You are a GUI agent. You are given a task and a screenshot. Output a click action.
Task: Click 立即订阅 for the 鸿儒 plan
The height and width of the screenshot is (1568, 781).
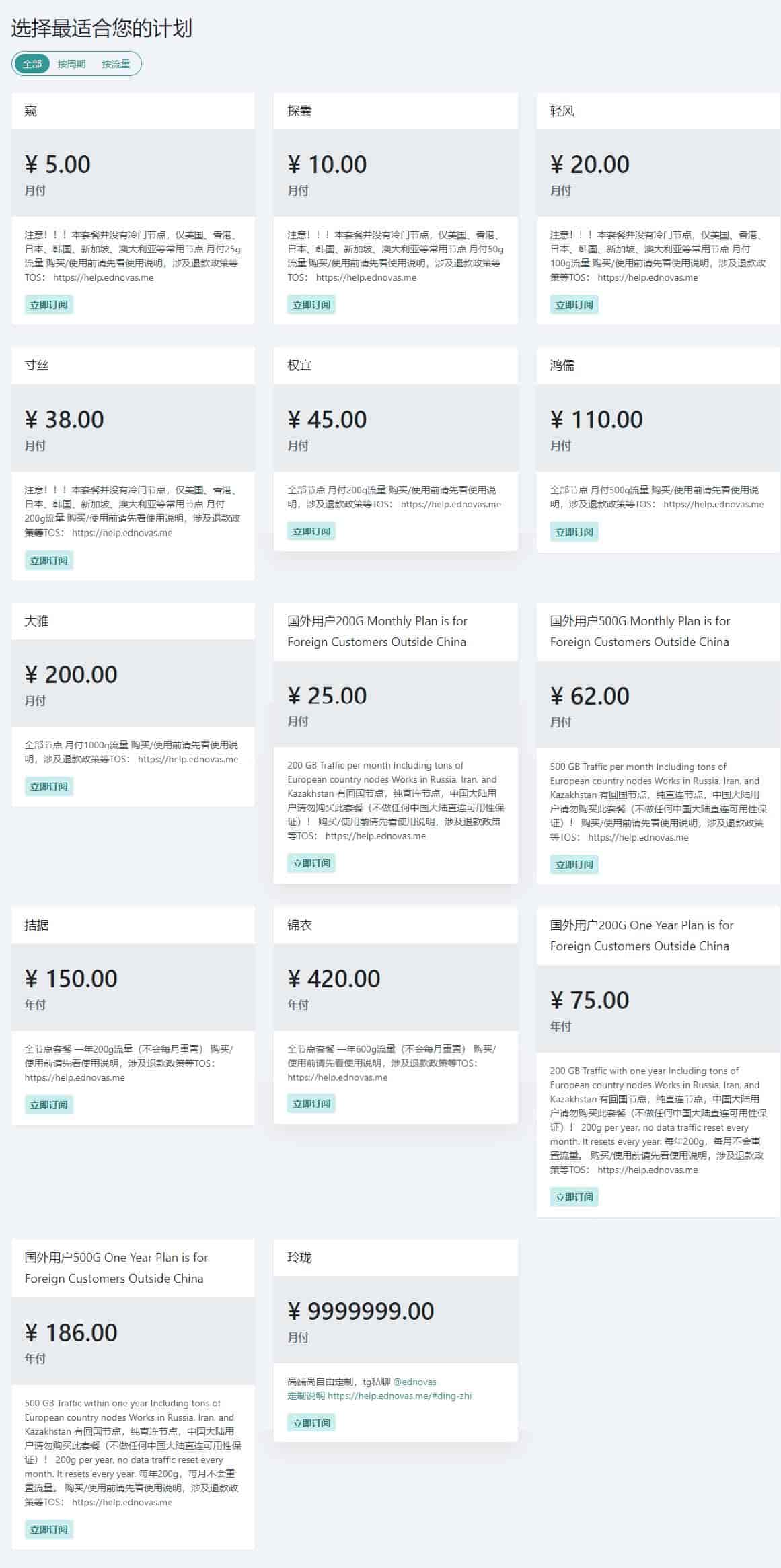574,532
